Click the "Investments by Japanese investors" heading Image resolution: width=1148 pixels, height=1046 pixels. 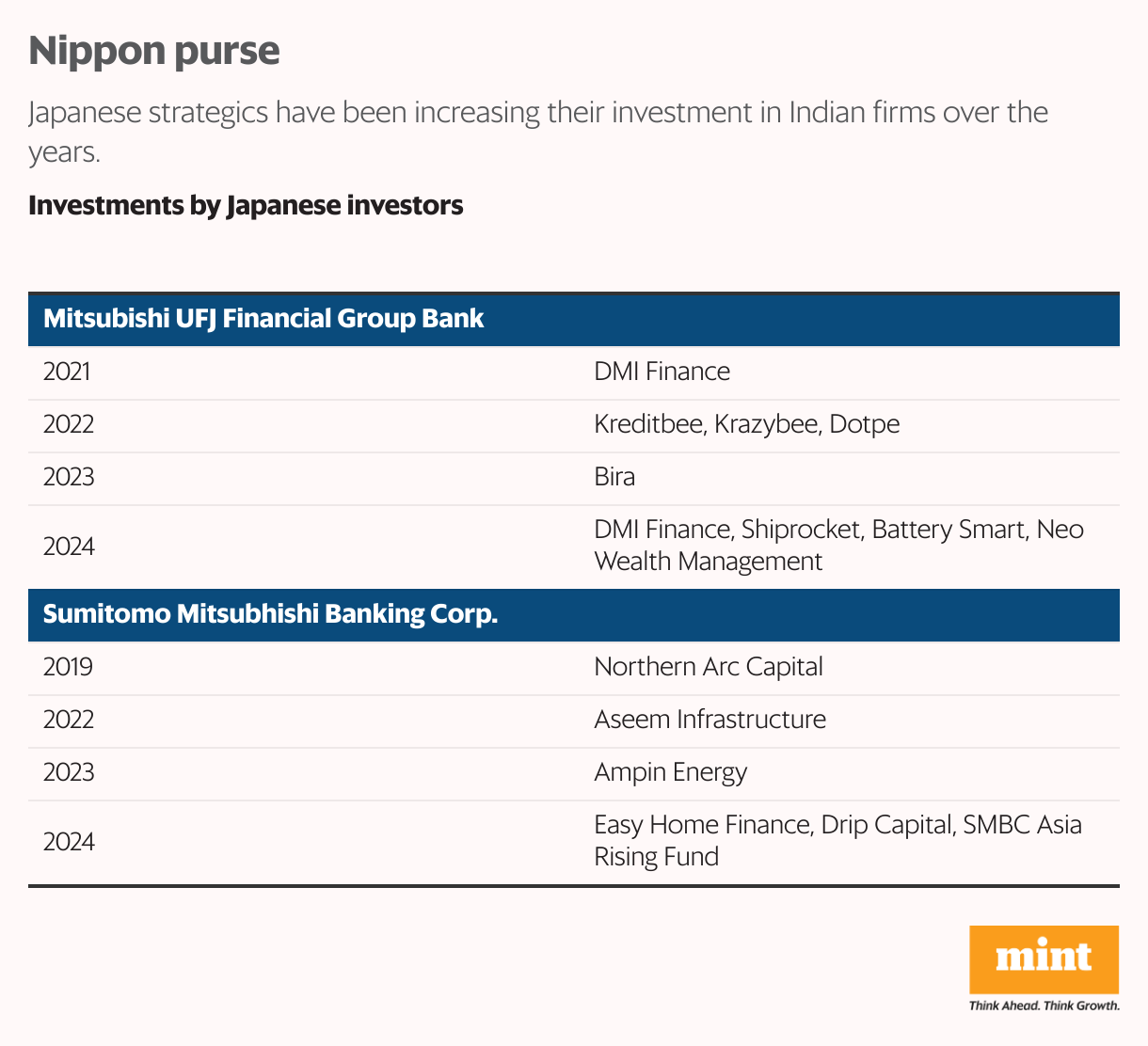(x=246, y=205)
